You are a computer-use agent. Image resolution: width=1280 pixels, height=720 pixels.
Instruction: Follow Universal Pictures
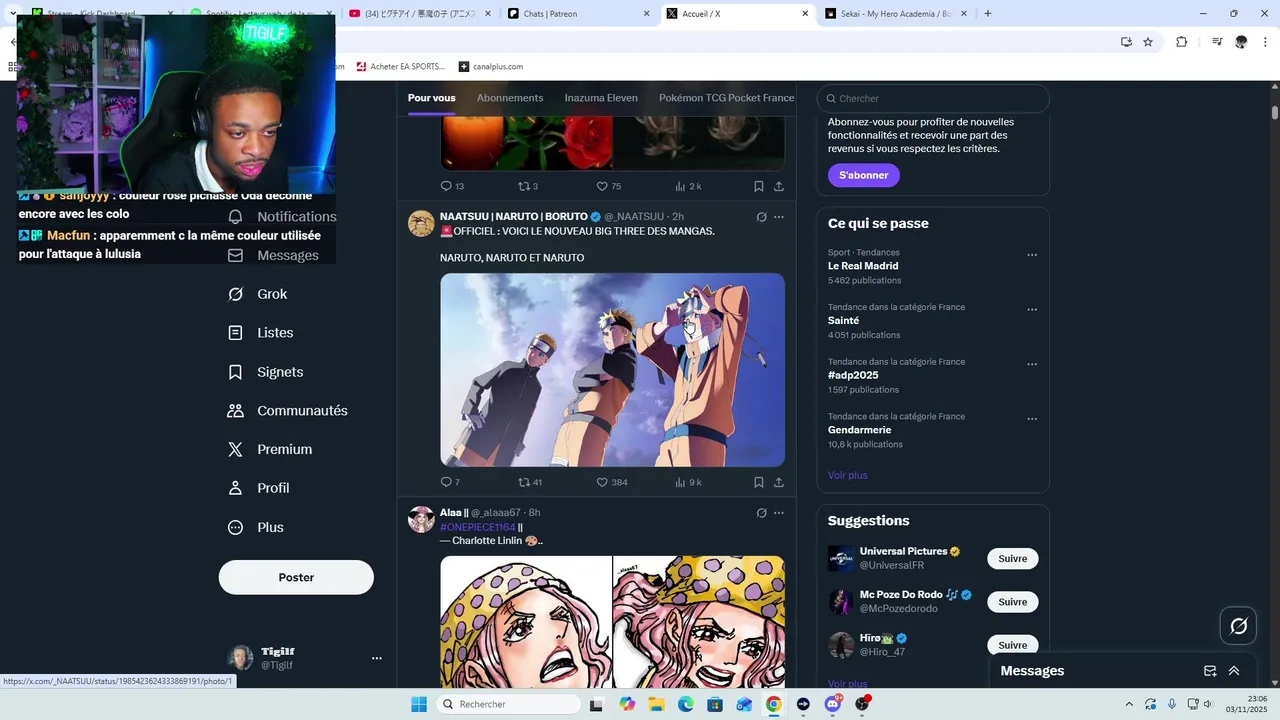point(1012,559)
